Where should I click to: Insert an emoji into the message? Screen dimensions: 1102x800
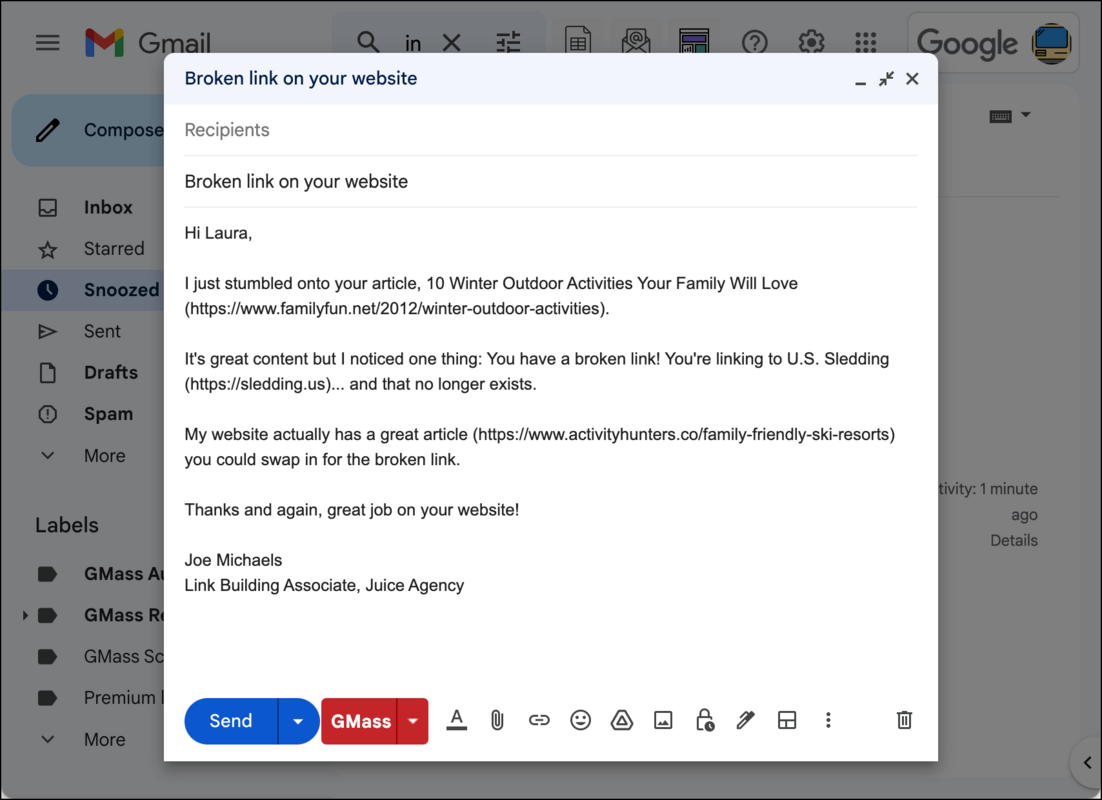(580, 720)
